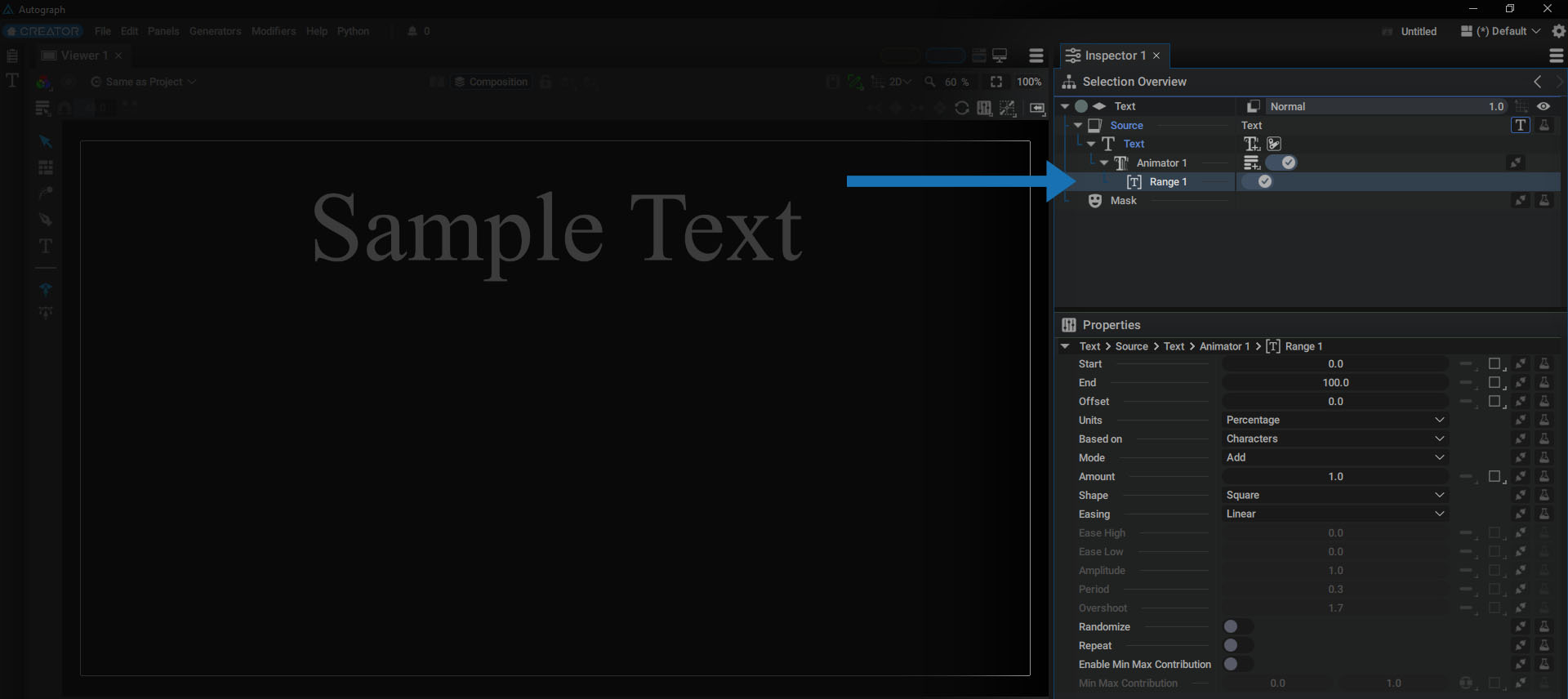Collapse the Source tree node
The height and width of the screenshot is (699, 1568).
[1078, 125]
